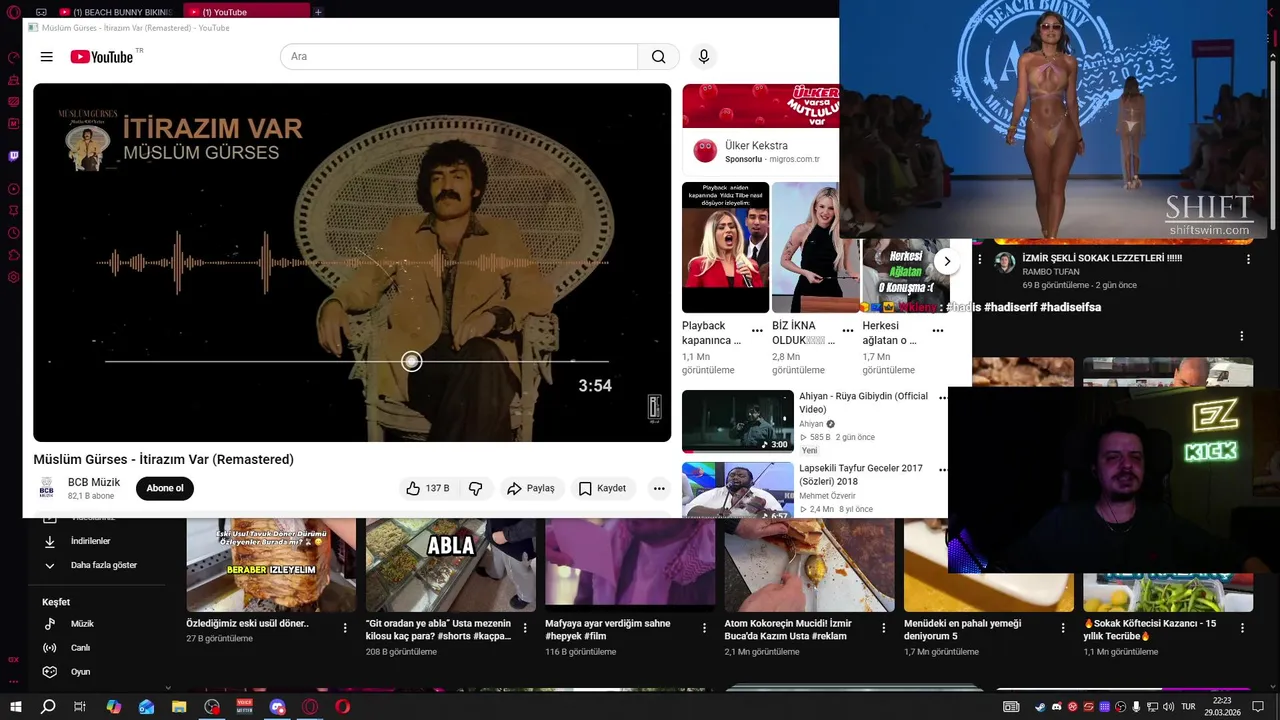Start voice search with microphone icon
This screenshot has width=1280, height=720.
pyautogui.click(x=704, y=57)
